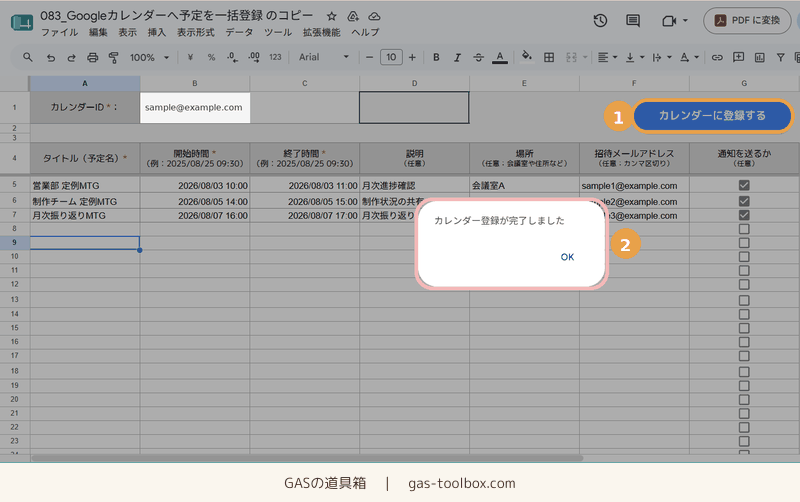Open the zoom 100% dropdown
800x502 pixels.
pos(149,57)
